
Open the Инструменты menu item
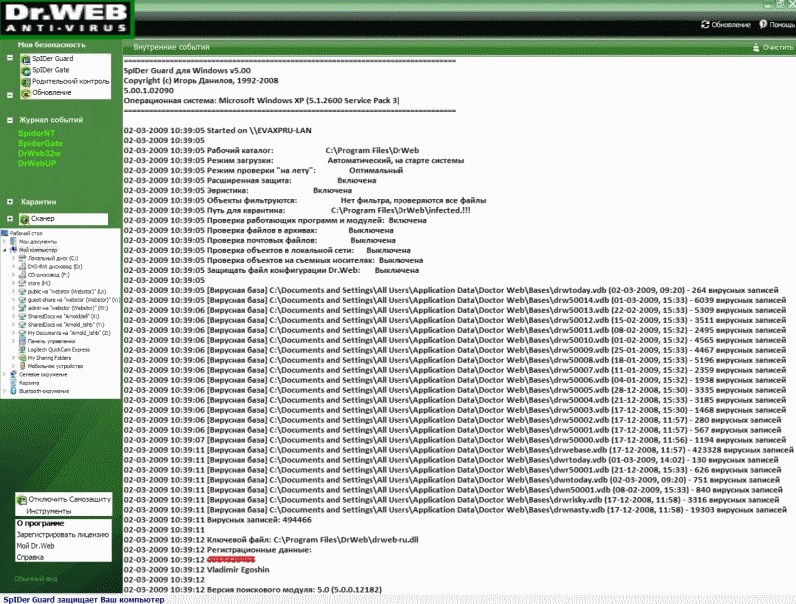(x=49, y=511)
